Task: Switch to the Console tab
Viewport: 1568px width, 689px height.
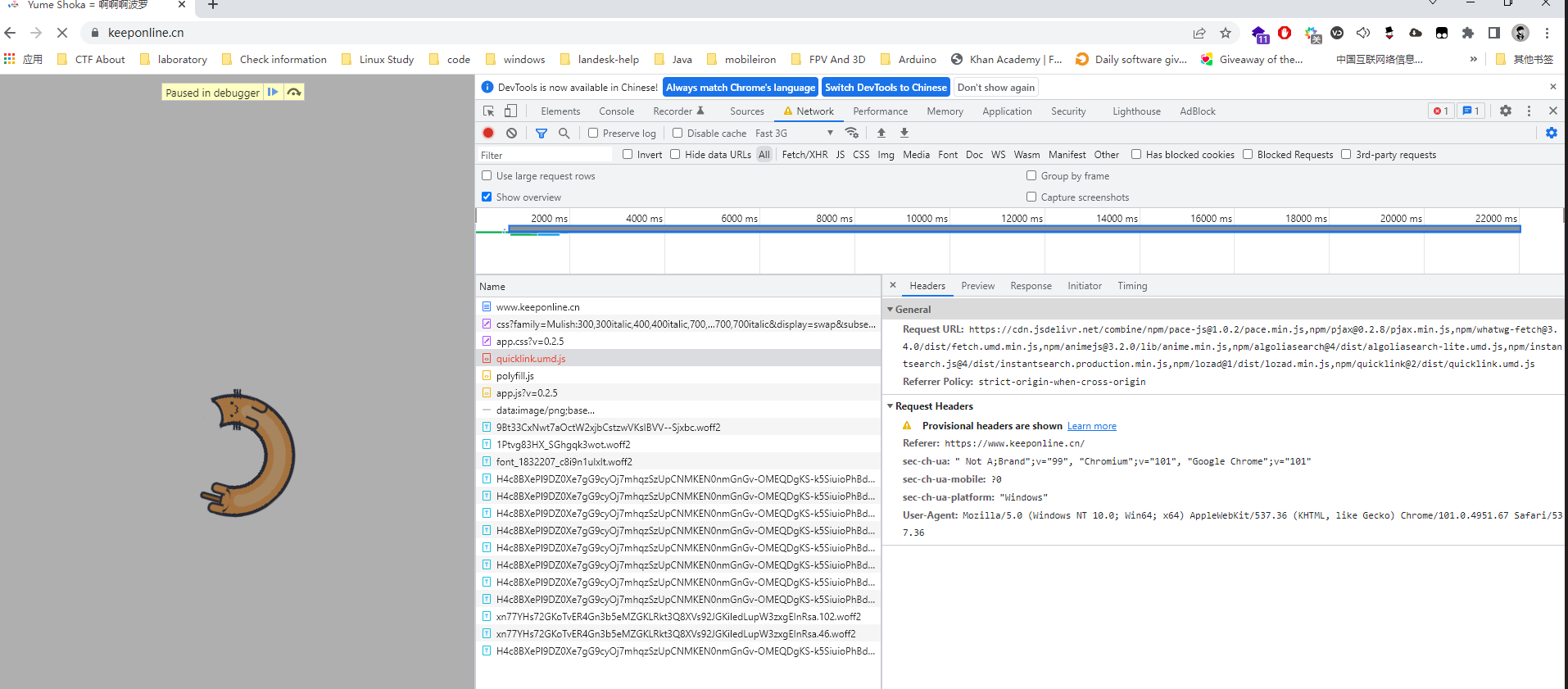Action: point(616,111)
